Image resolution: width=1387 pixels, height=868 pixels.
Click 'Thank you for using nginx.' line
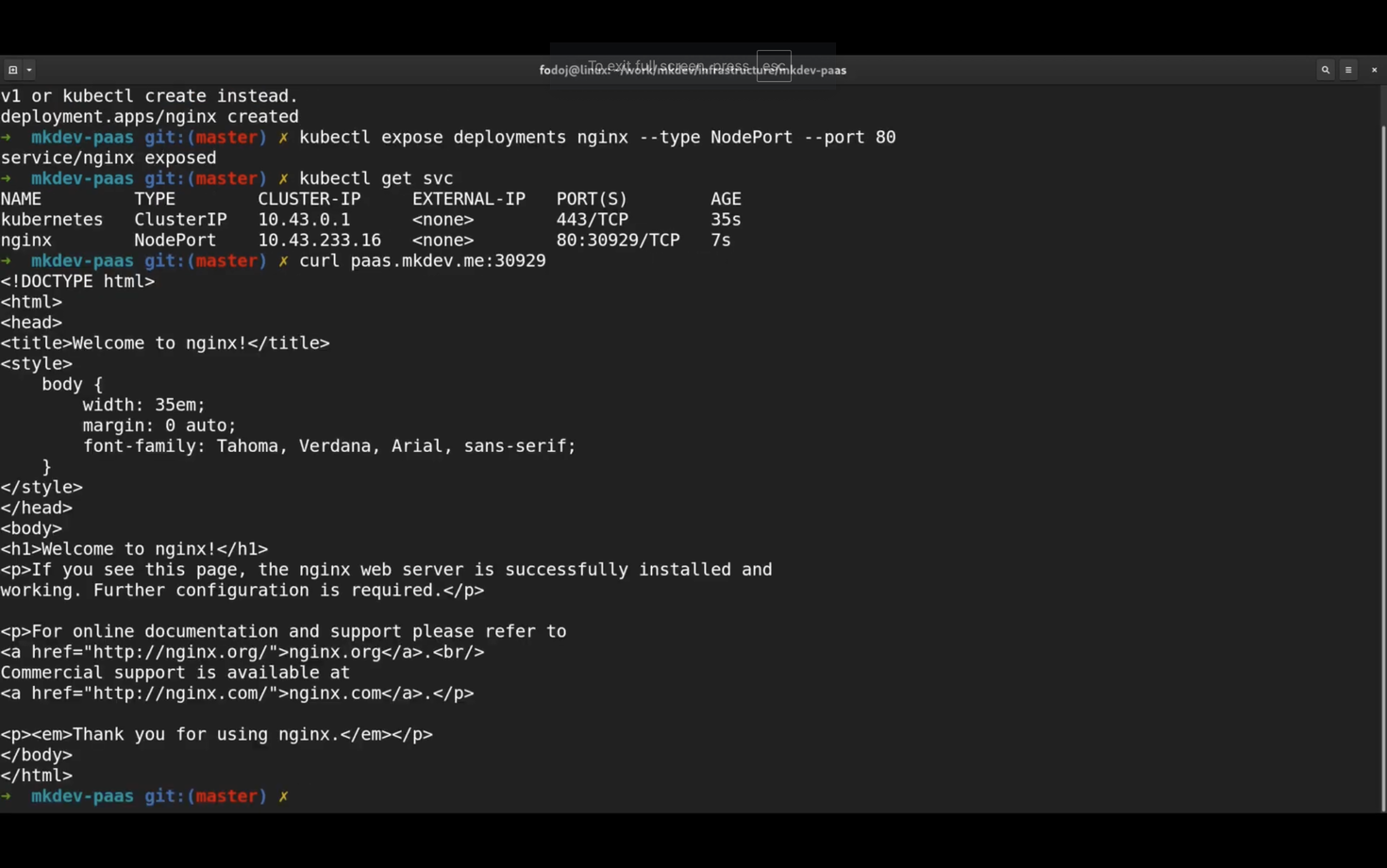tap(216, 735)
